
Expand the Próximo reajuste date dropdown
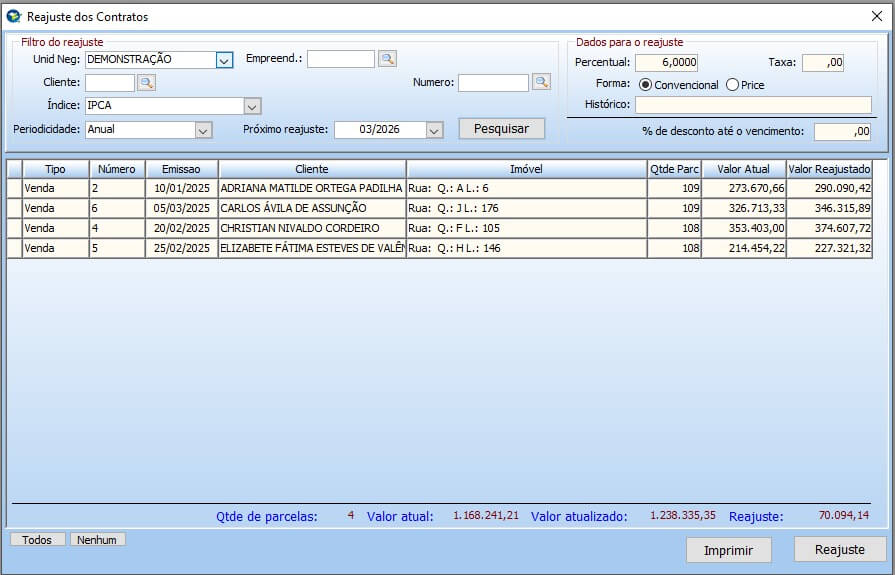433,130
